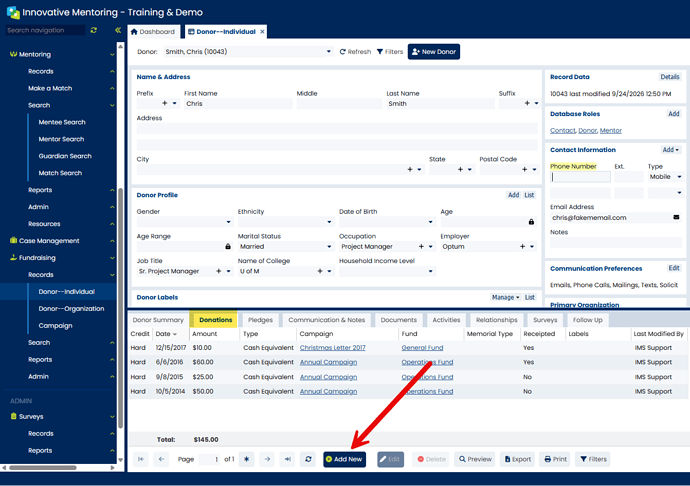Click the sidebar horizontal scrollbar

(43, 468)
